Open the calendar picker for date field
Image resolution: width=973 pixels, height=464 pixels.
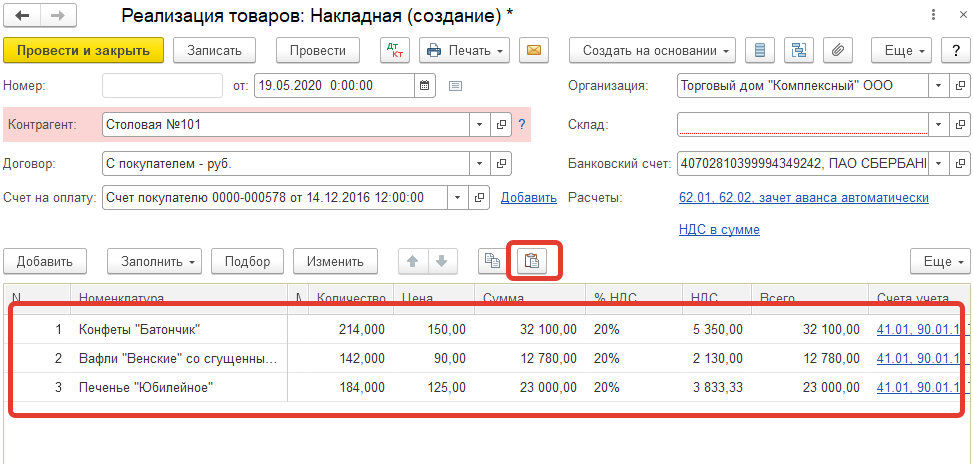[425, 86]
